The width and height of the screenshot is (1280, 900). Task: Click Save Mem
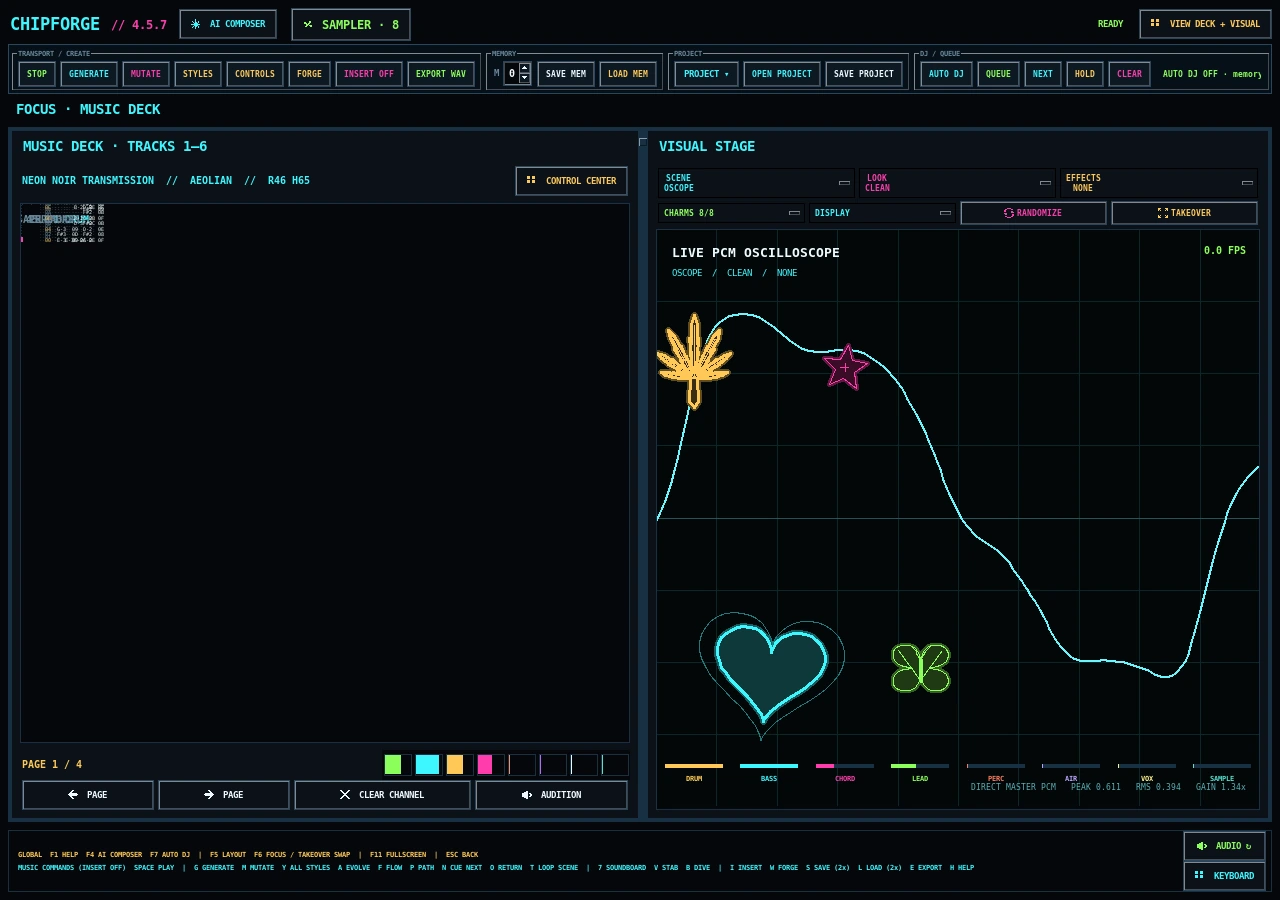tap(566, 74)
